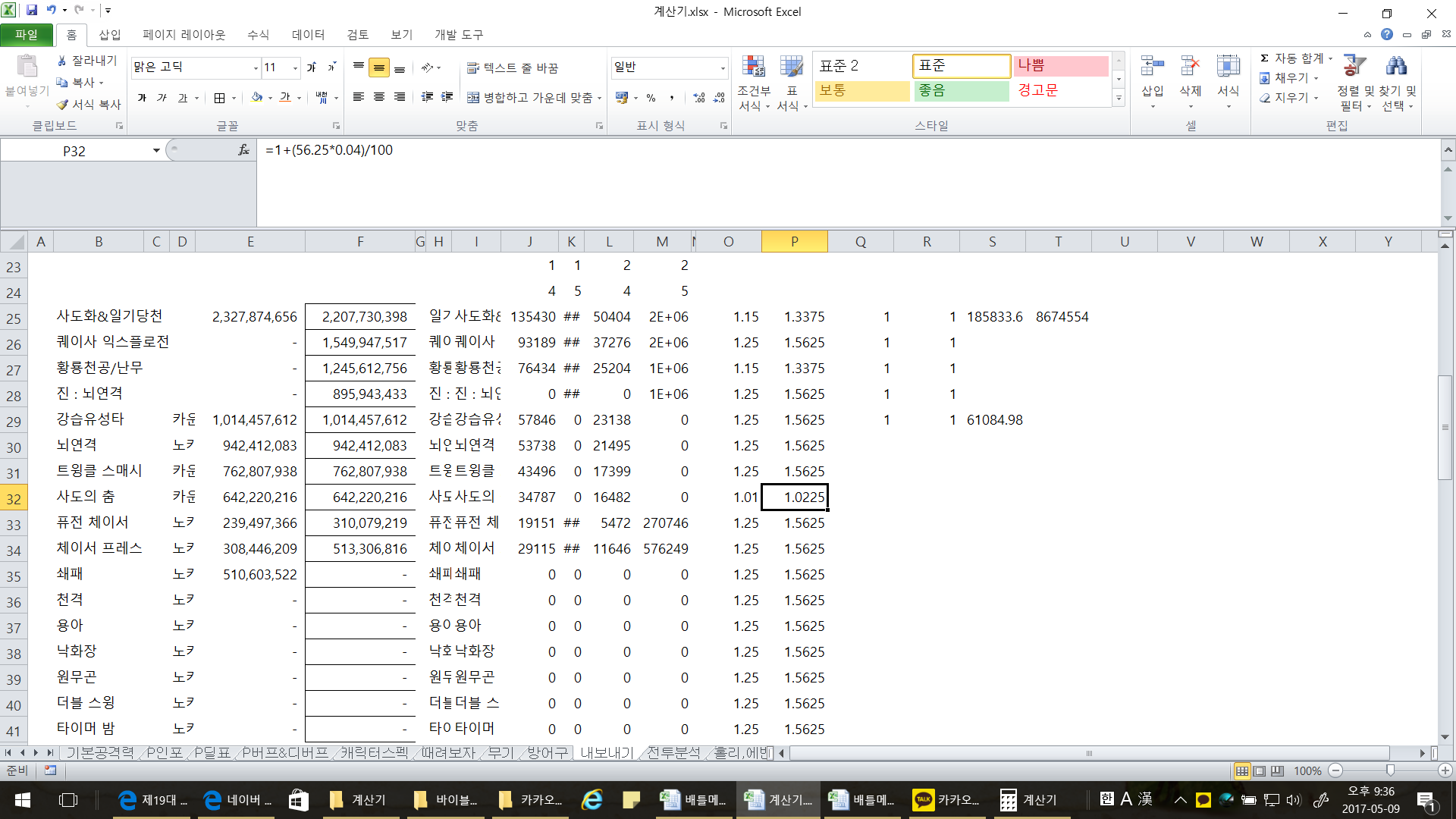Switch to the 무기 sheet tab
This screenshot has height=819, width=1456.
coord(500,752)
